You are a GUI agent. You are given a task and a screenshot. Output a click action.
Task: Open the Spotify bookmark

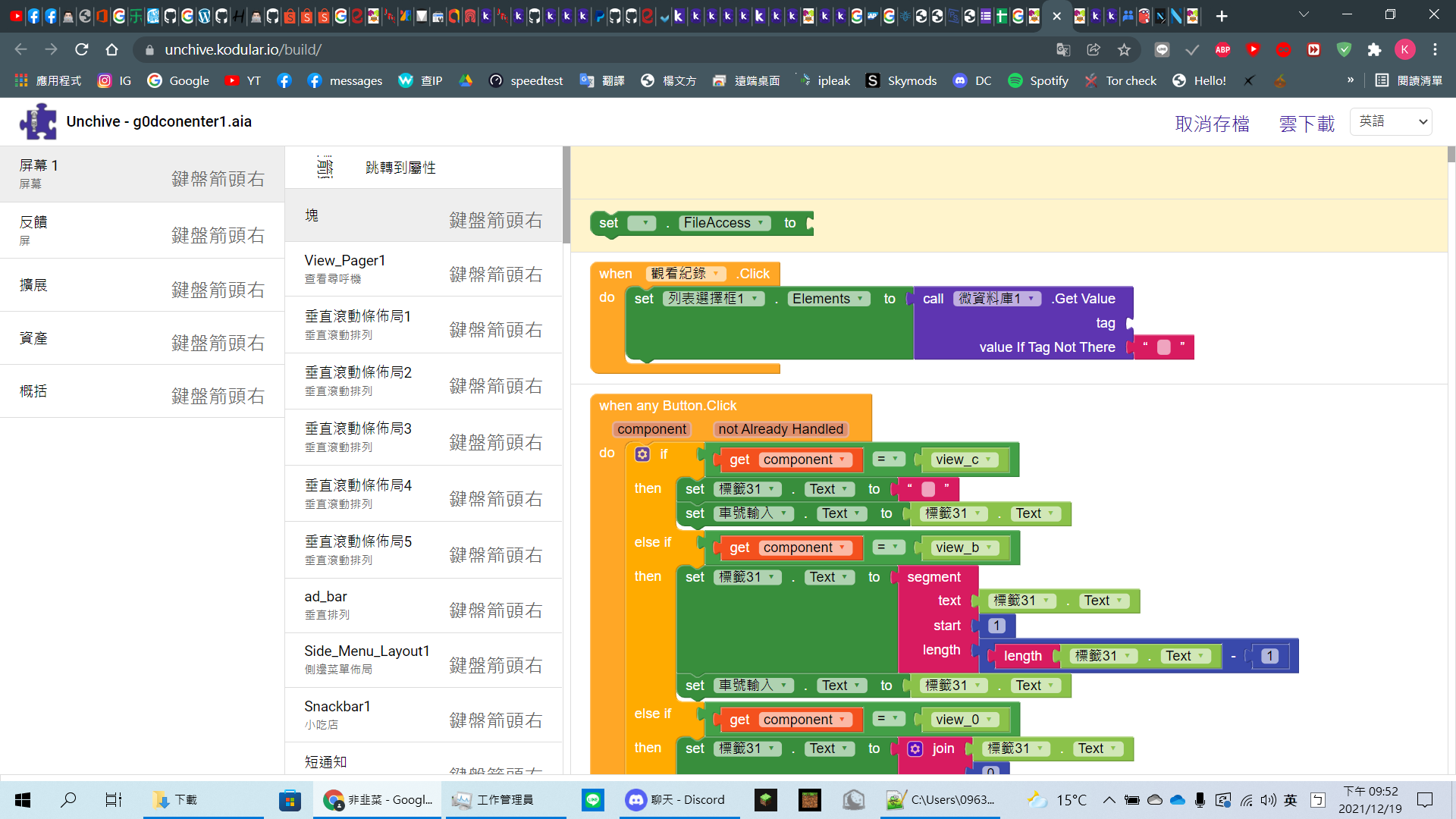pos(1037,80)
